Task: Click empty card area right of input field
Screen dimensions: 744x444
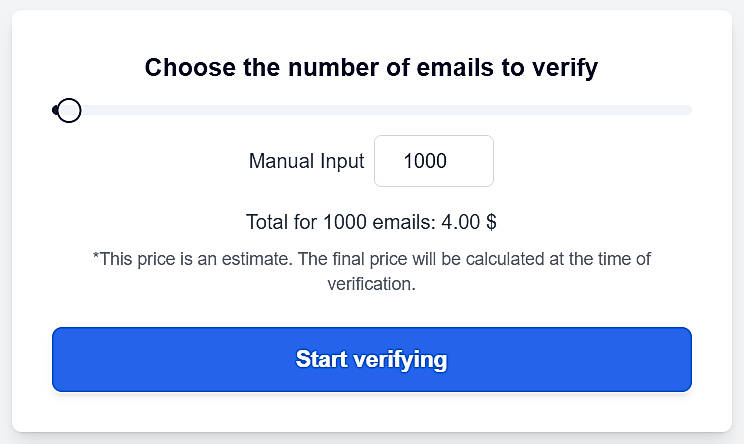Action: (x=600, y=161)
